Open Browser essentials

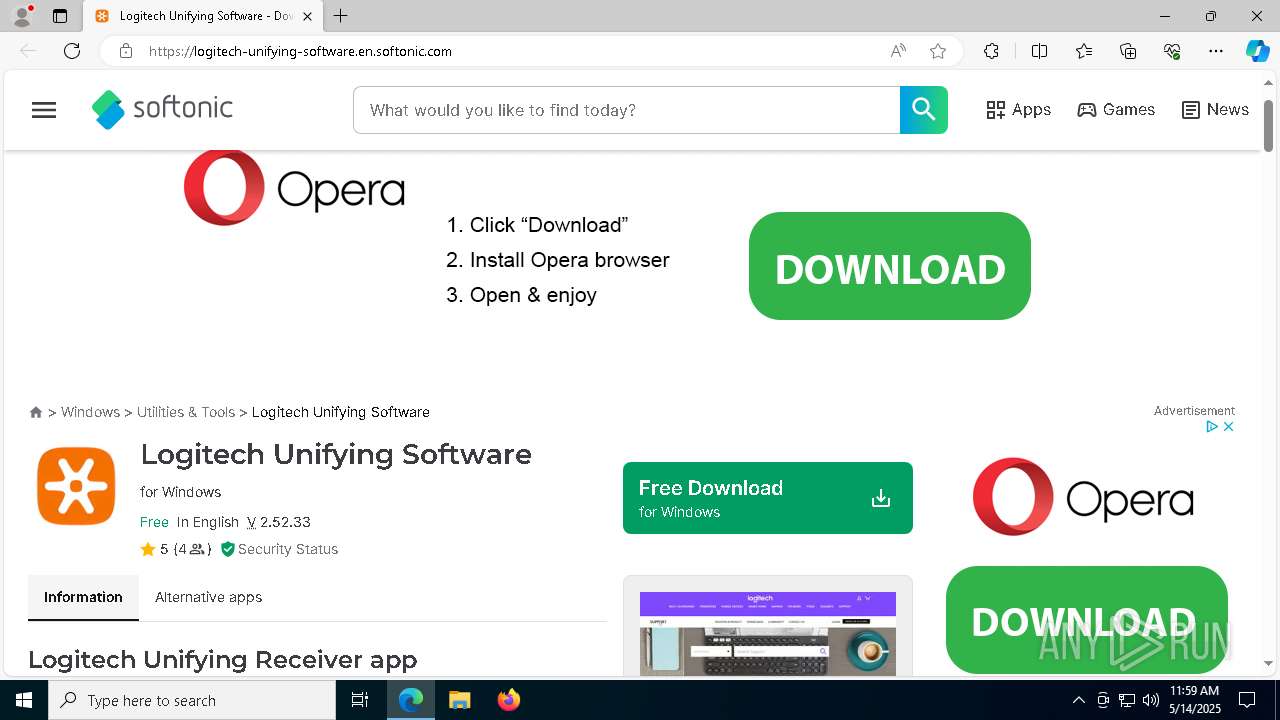click(1172, 51)
